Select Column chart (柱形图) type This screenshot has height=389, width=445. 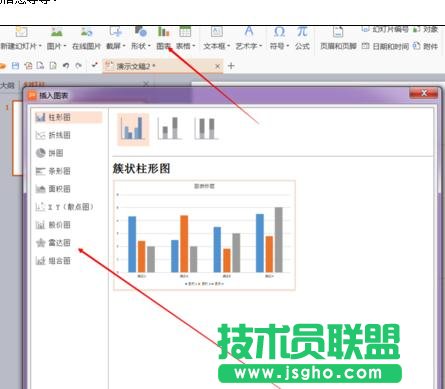tap(68, 117)
